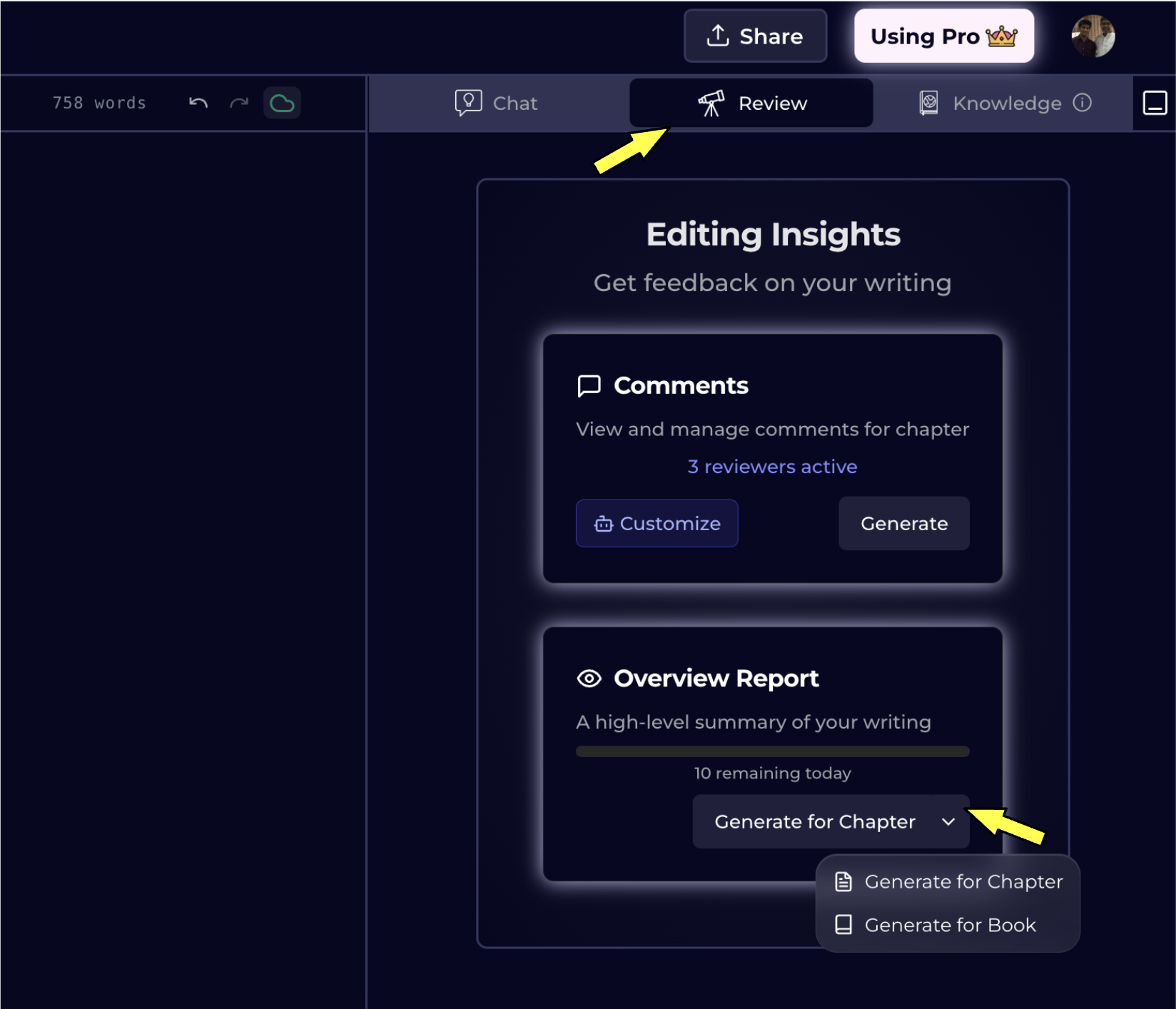The height and width of the screenshot is (1009, 1176).
Task: Toggle the panel layout icon at top right
Action: coord(1155,103)
